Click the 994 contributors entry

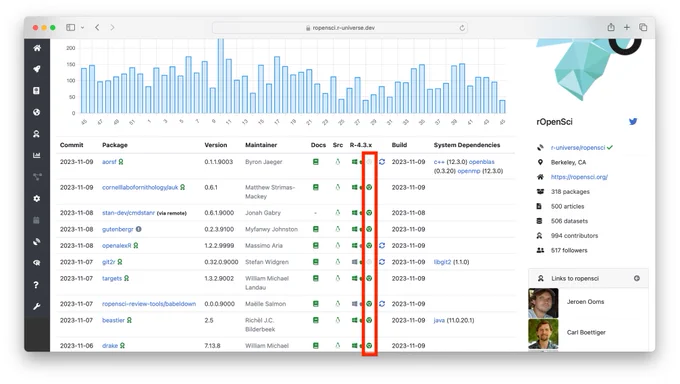[574, 236]
